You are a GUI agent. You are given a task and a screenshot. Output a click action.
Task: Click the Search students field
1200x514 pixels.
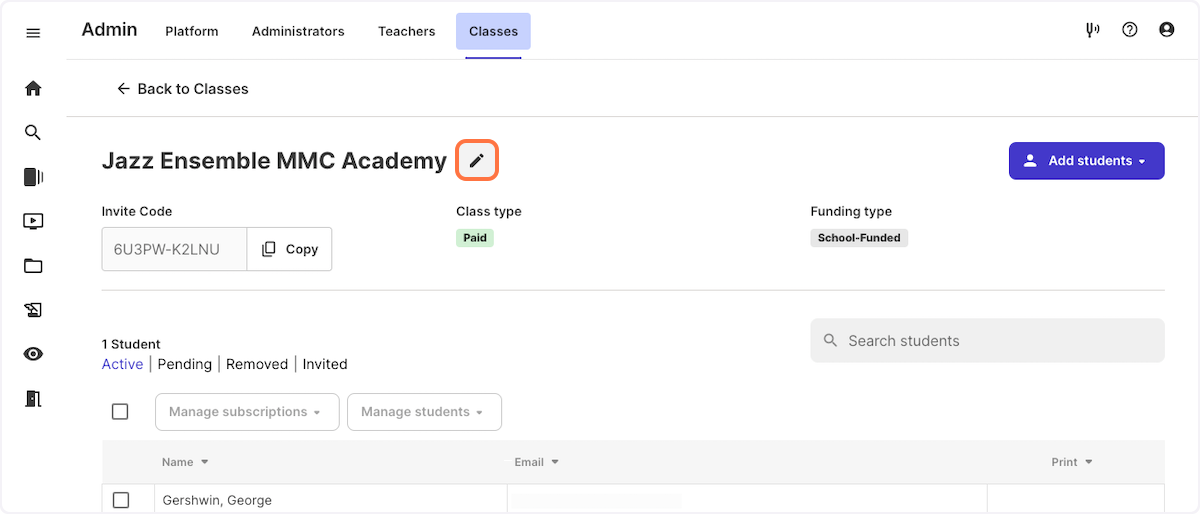point(988,341)
